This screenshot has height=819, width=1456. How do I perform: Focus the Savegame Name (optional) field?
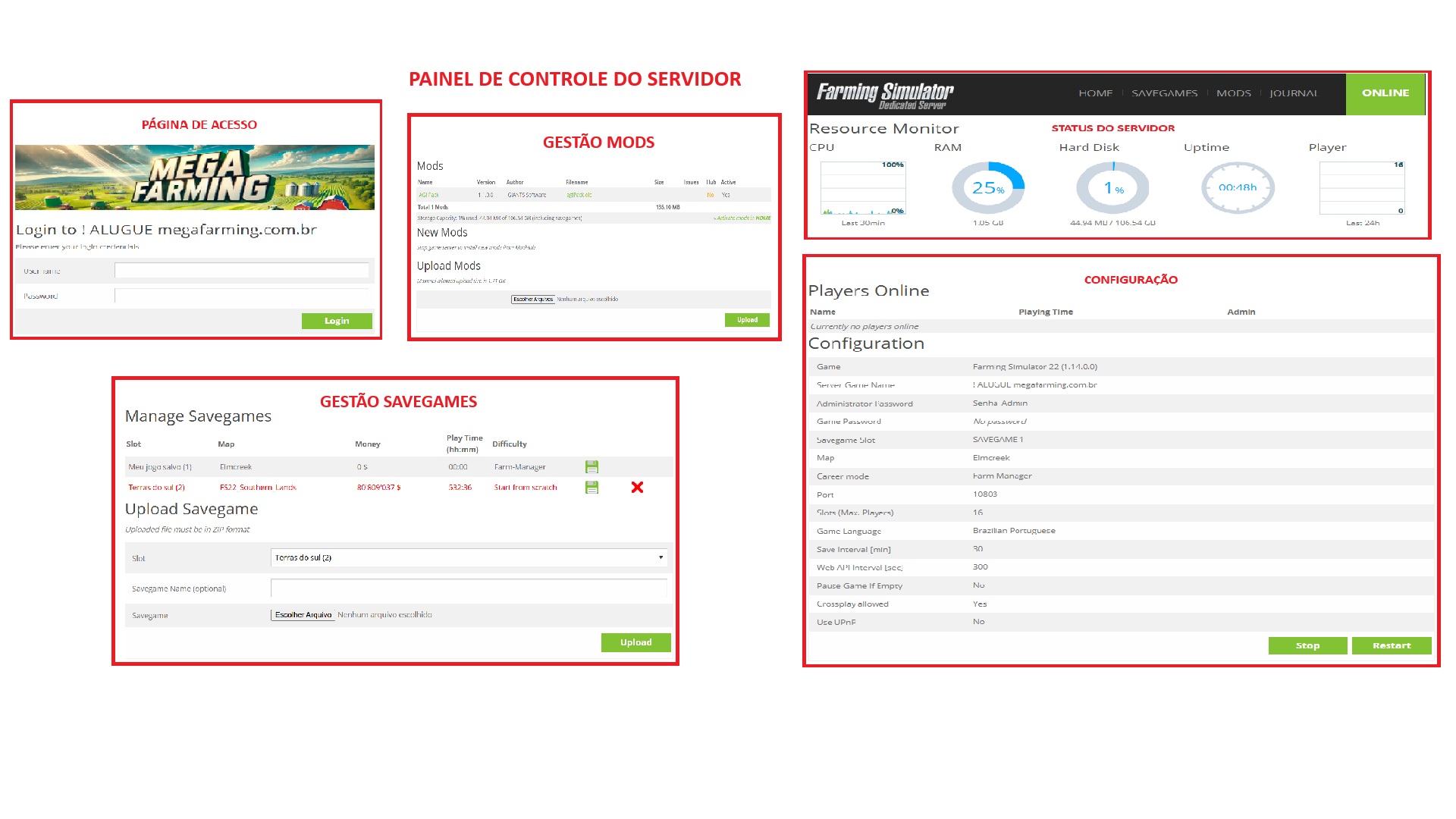coord(469,588)
